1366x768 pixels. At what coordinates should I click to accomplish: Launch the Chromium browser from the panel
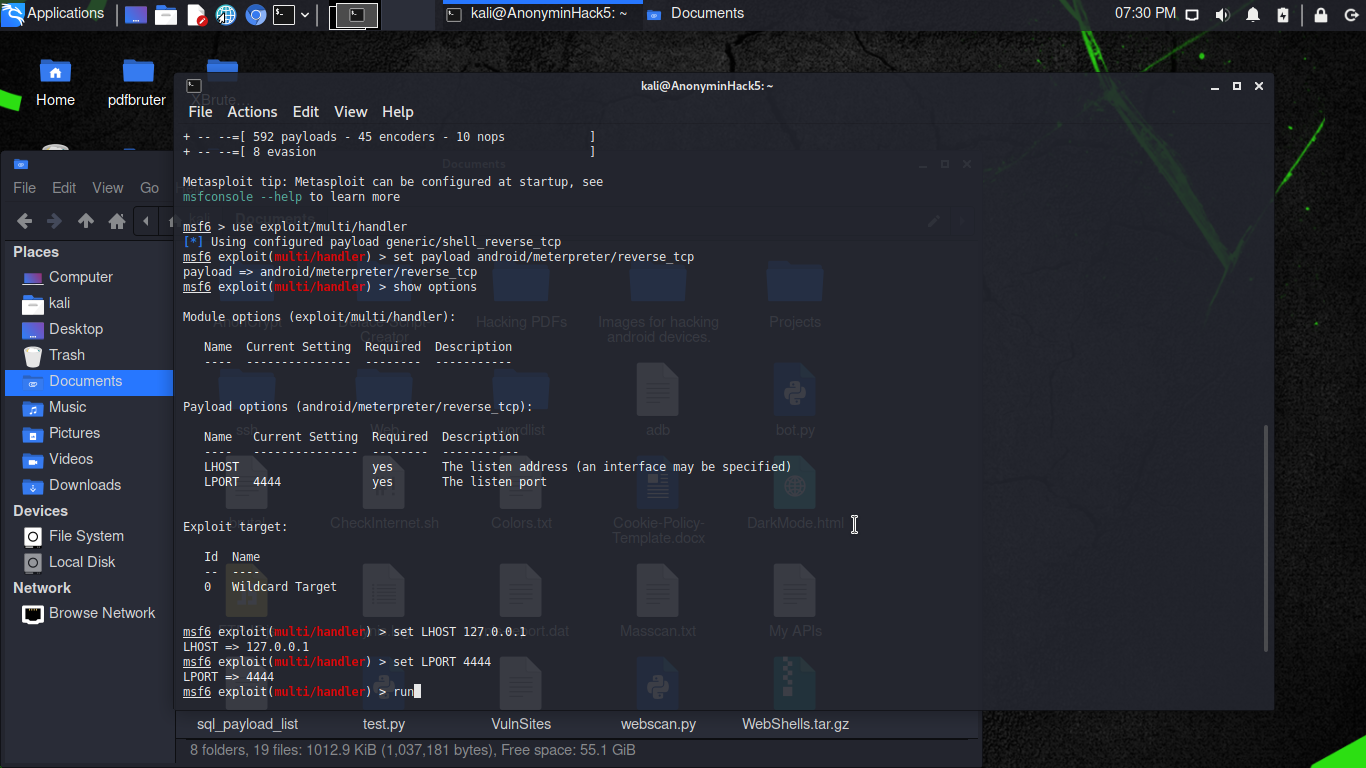[256, 15]
